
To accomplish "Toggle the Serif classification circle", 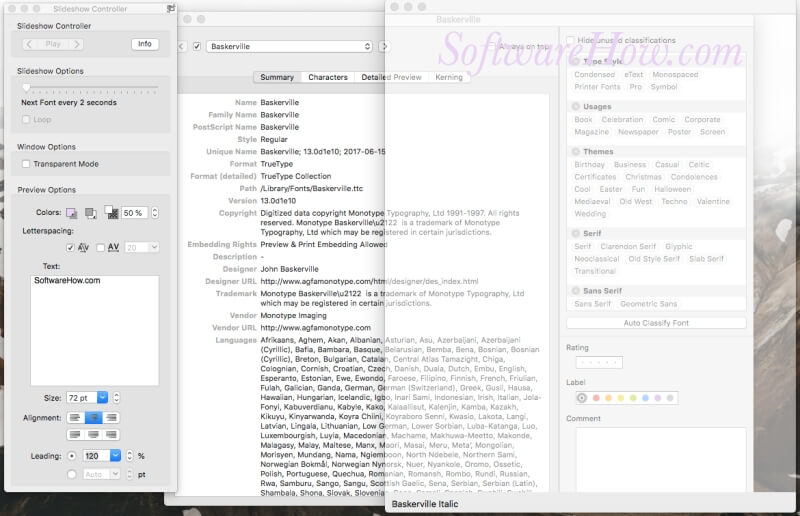I will [x=576, y=233].
